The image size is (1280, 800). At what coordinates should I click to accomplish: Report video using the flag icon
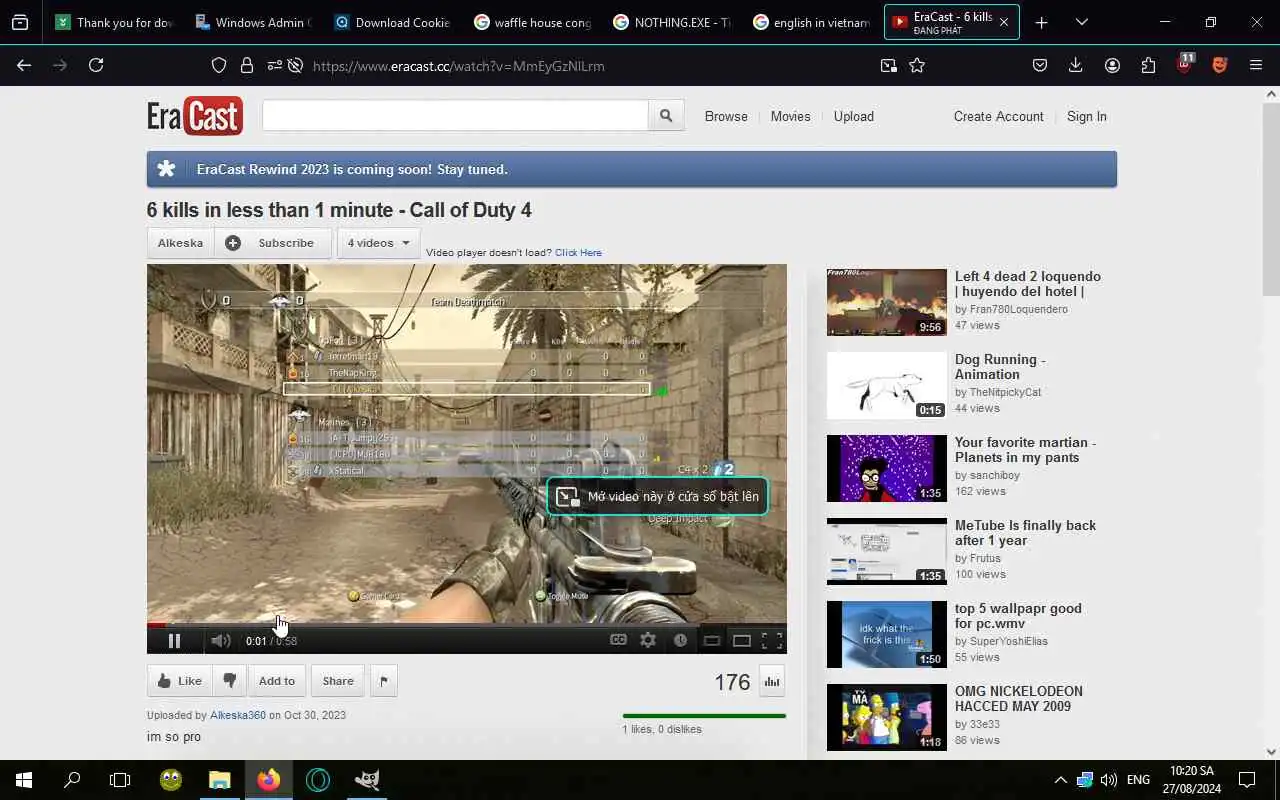pyautogui.click(x=383, y=681)
